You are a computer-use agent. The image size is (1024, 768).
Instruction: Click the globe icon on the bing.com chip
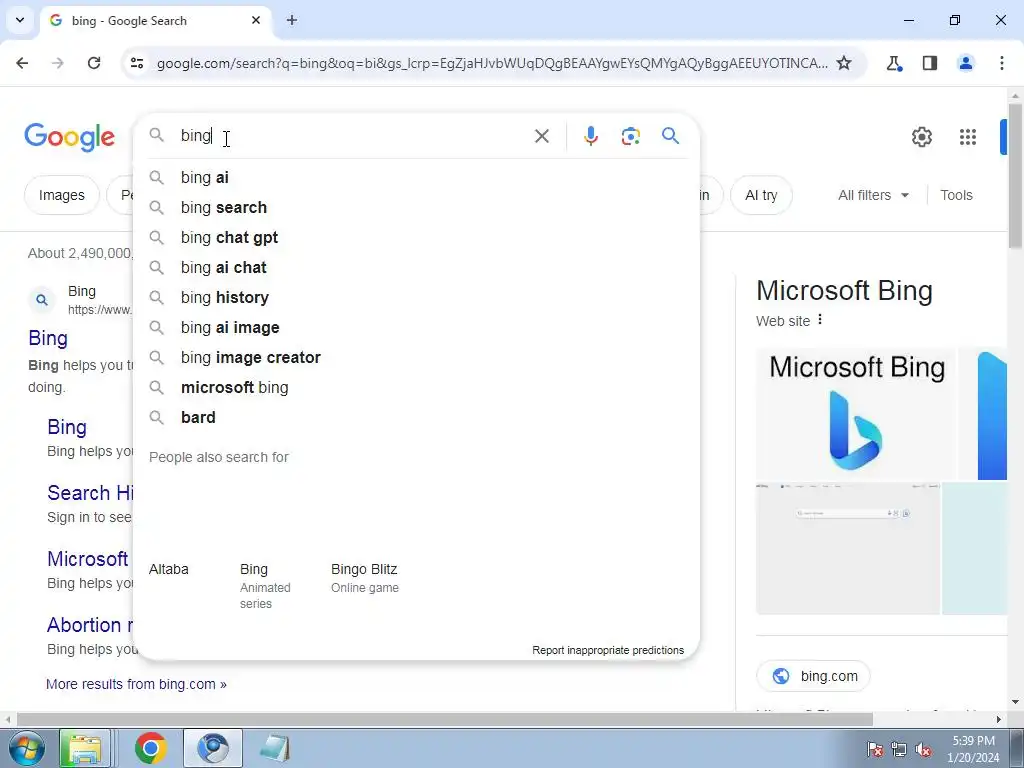[780, 676]
